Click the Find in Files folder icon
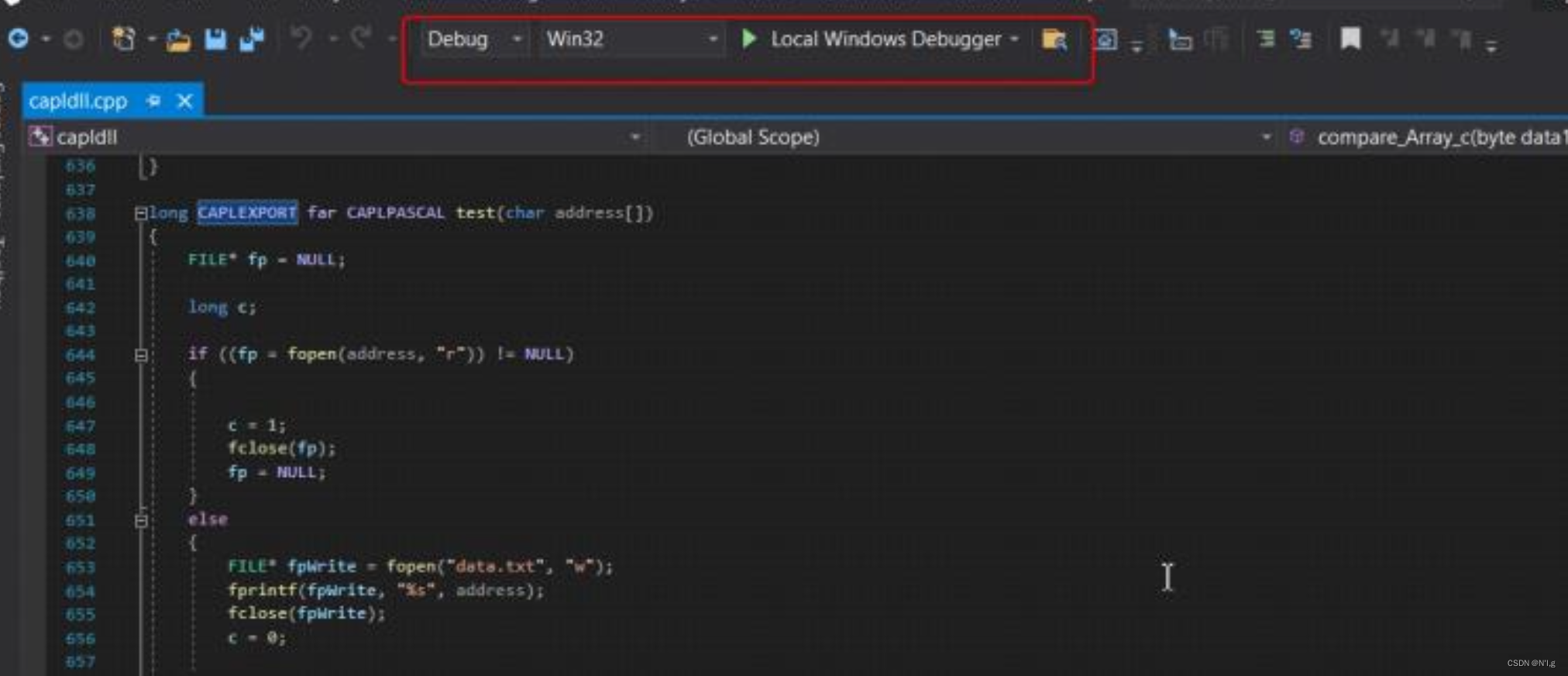The height and width of the screenshot is (676, 1568). click(1054, 39)
